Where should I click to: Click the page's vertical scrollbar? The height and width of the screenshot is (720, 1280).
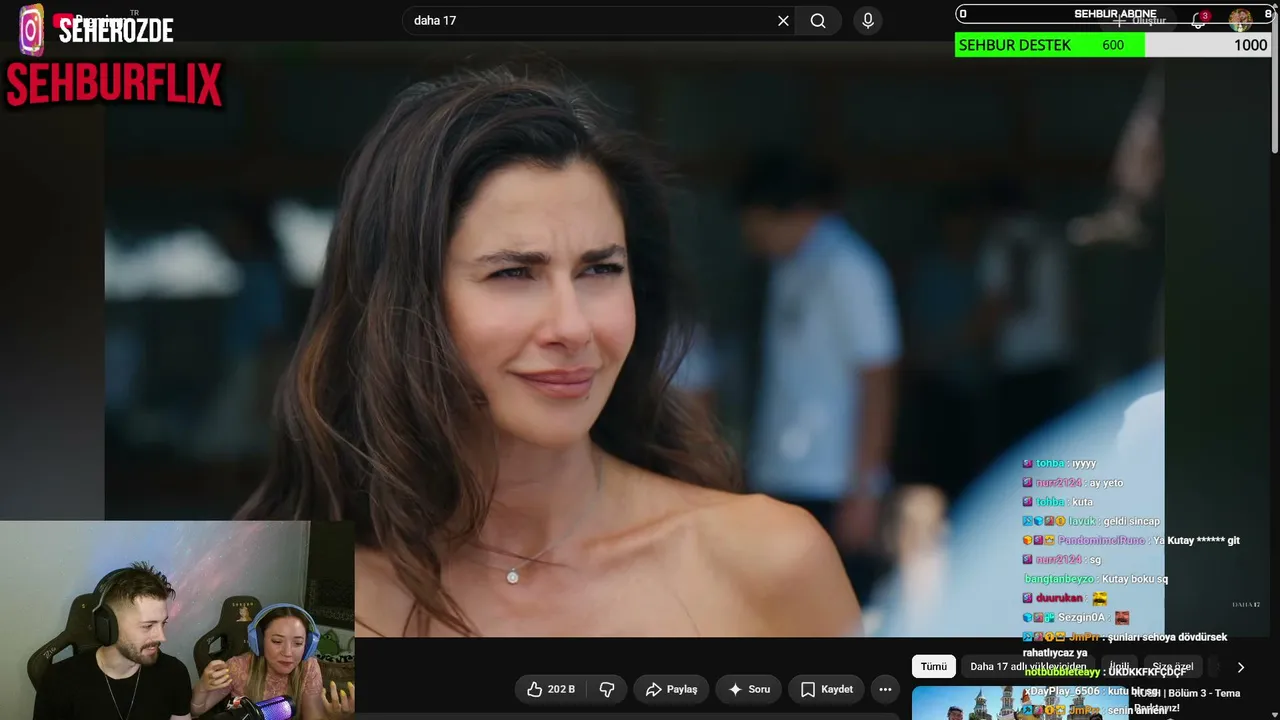(1274, 80)
